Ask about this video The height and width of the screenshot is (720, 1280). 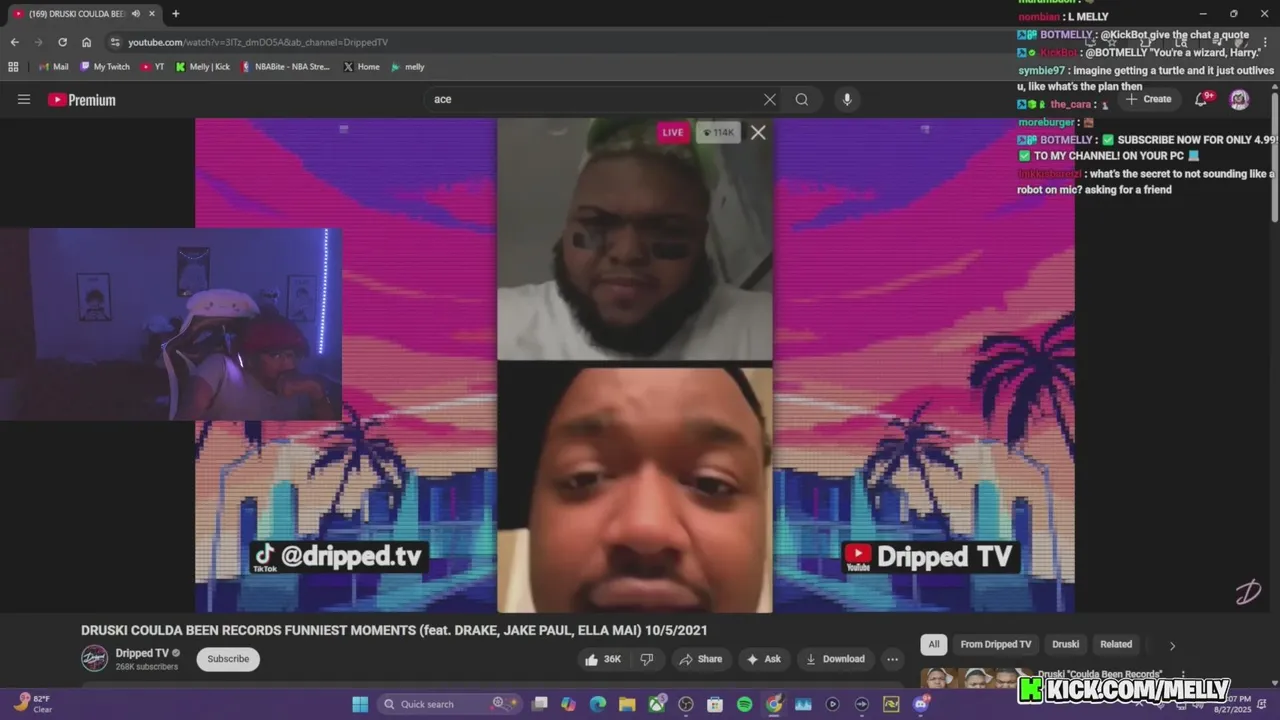pos(764,659)
